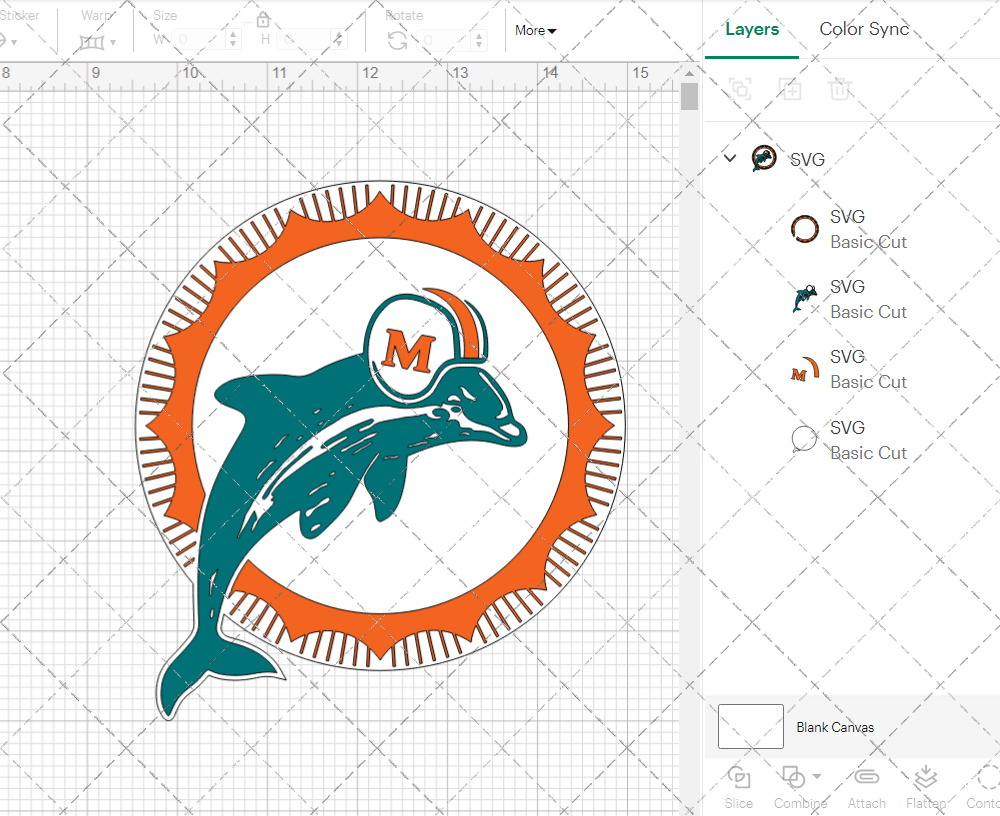Click the SVG group layer name
The height and width of the screenshot is (816, 1000).
[x=807, y=159]
